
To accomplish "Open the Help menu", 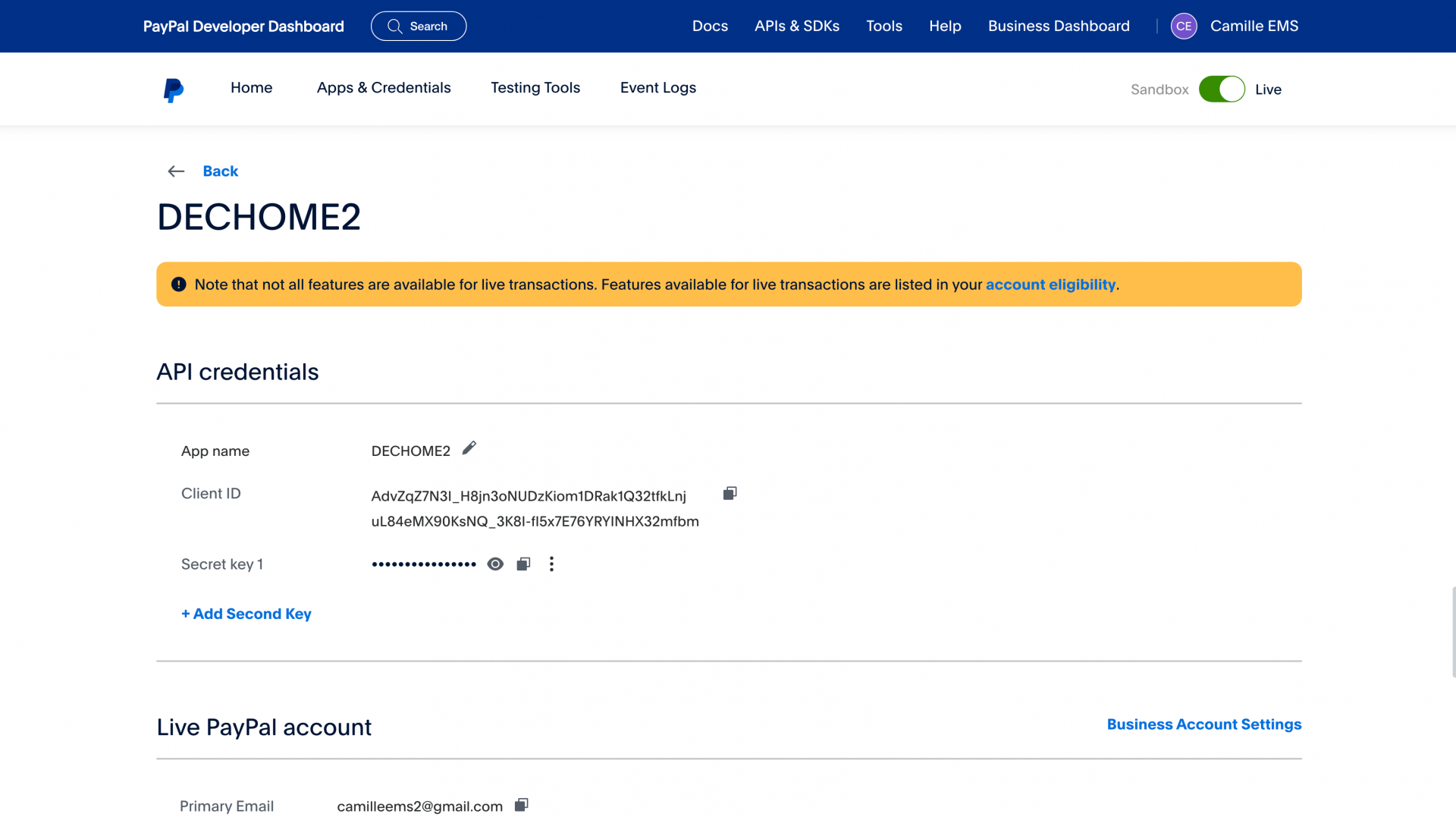I will pos(945,26).
